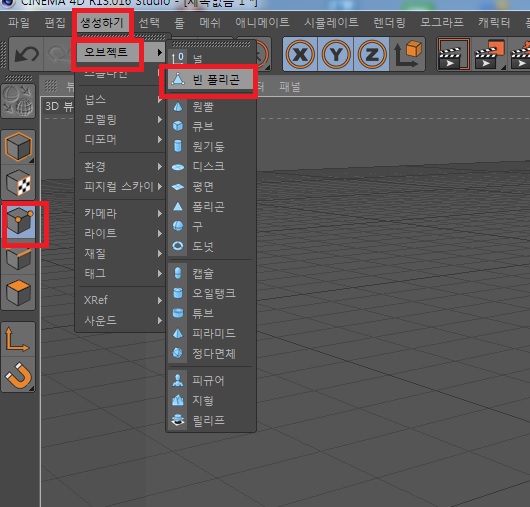
Task: Open the 편집 menu
Action: pyautogui.click(x=55, y=23)
